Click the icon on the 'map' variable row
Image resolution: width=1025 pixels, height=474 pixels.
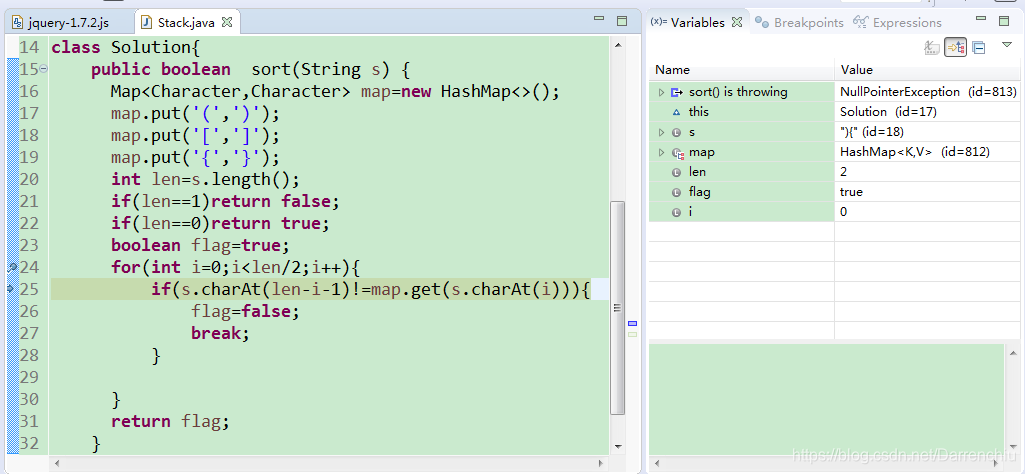(x=677, y=152)
